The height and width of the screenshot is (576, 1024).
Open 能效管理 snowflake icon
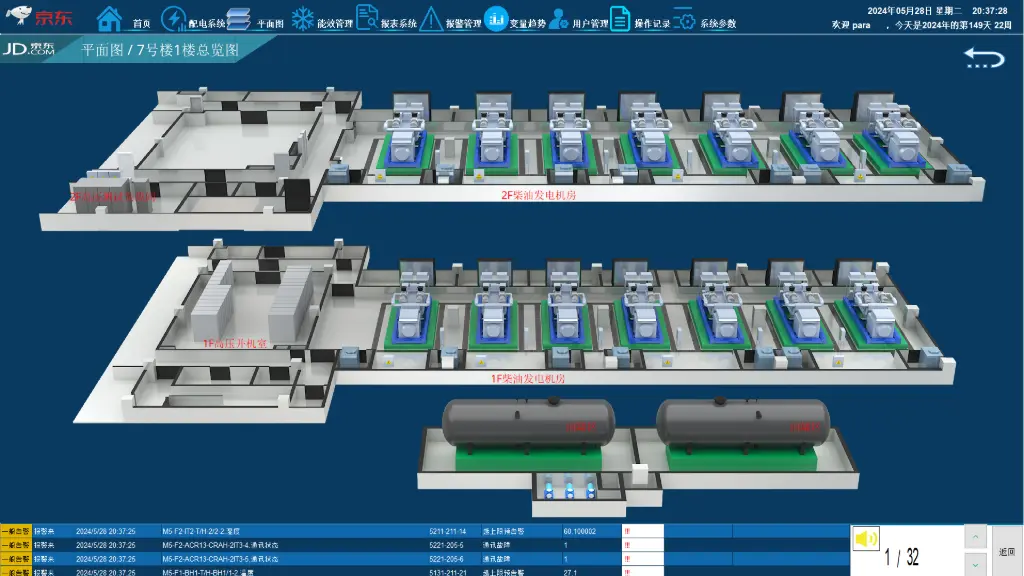[x=302, y=18]
